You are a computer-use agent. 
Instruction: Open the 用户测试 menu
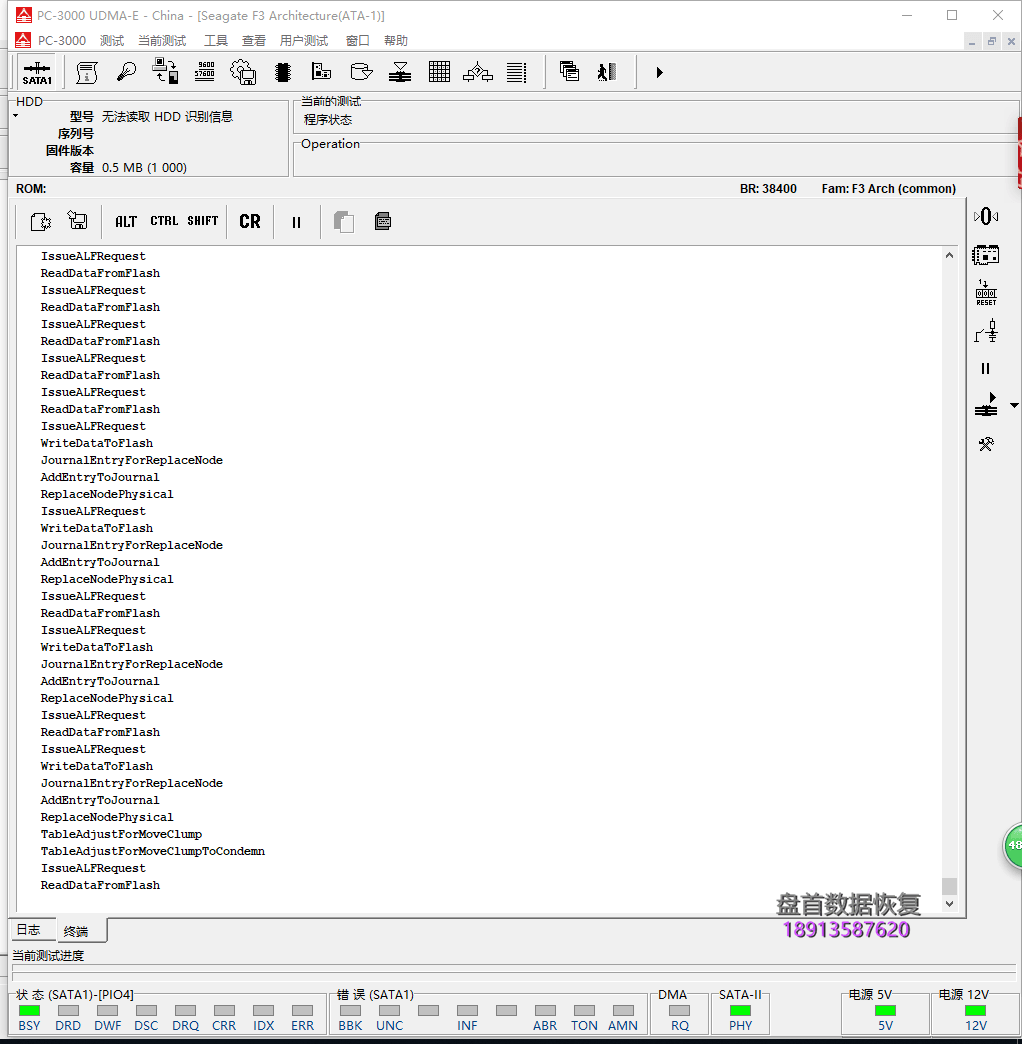(x=304, y=41)
